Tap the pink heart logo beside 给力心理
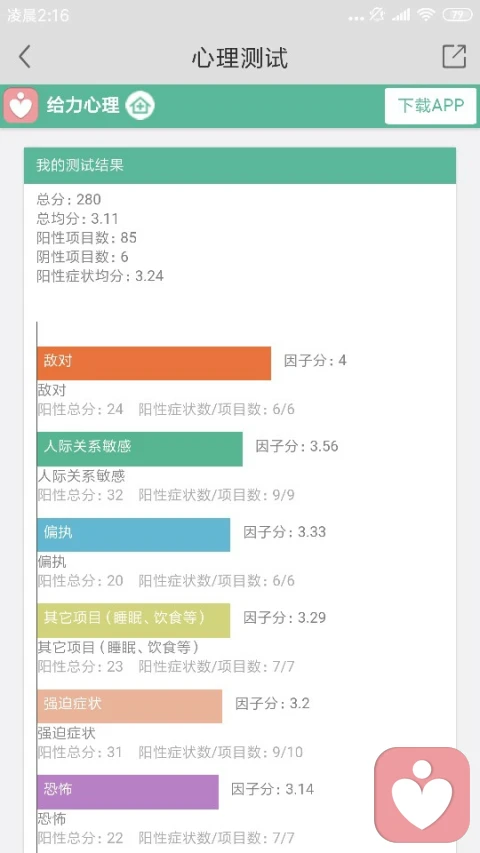This screenshot has width=480, height=853. [x=21, y=105]
